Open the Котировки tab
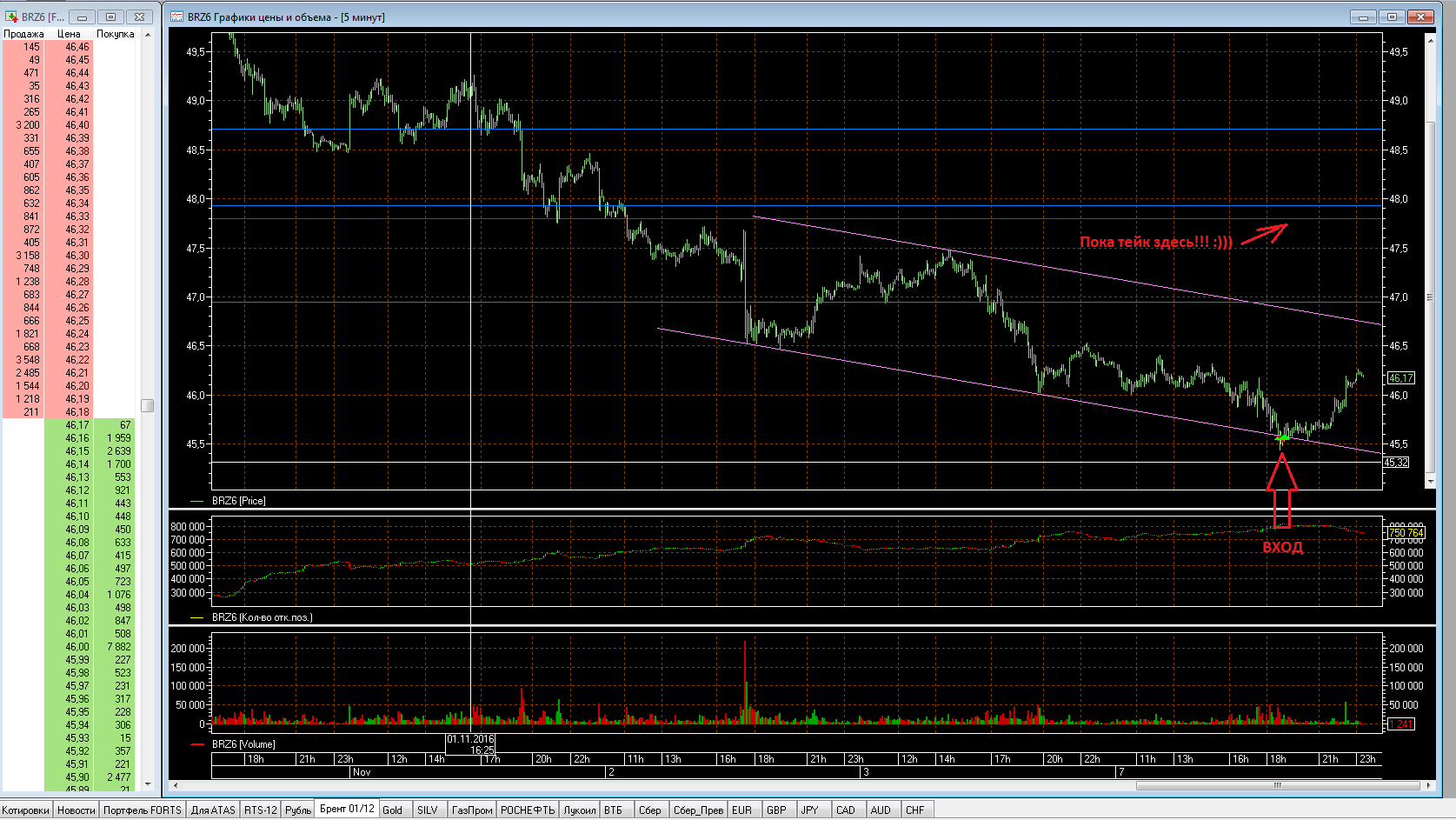 pos(26,810)
